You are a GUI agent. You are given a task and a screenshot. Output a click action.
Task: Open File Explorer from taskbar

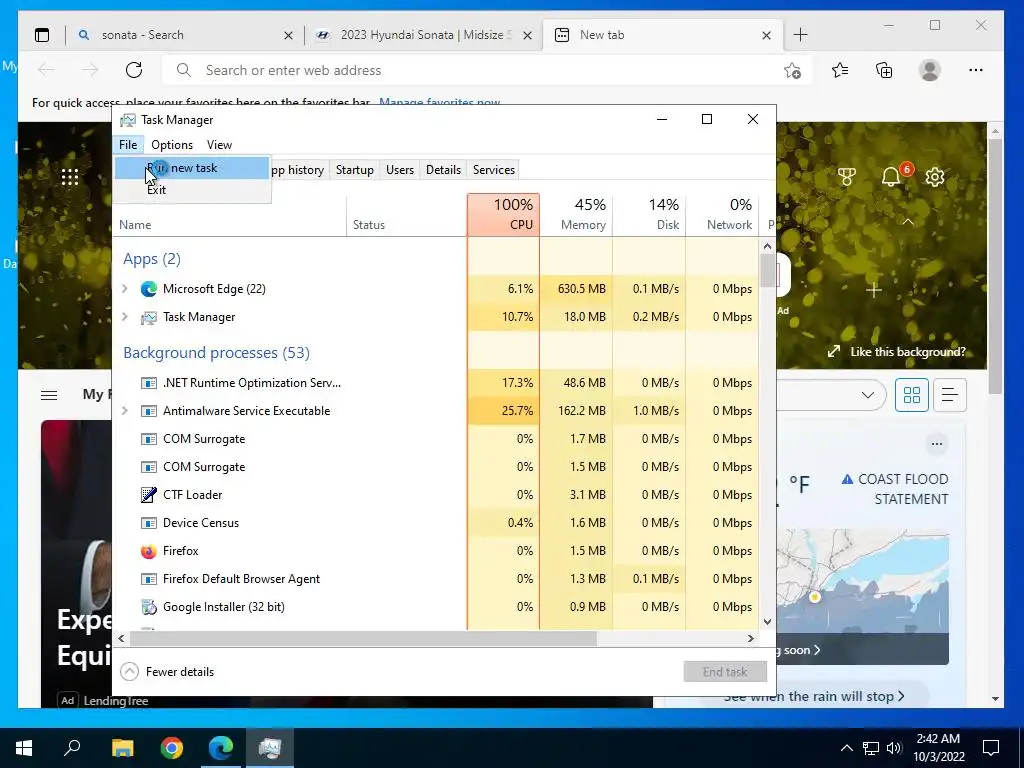pyautogui.click(x=122, y=748)
